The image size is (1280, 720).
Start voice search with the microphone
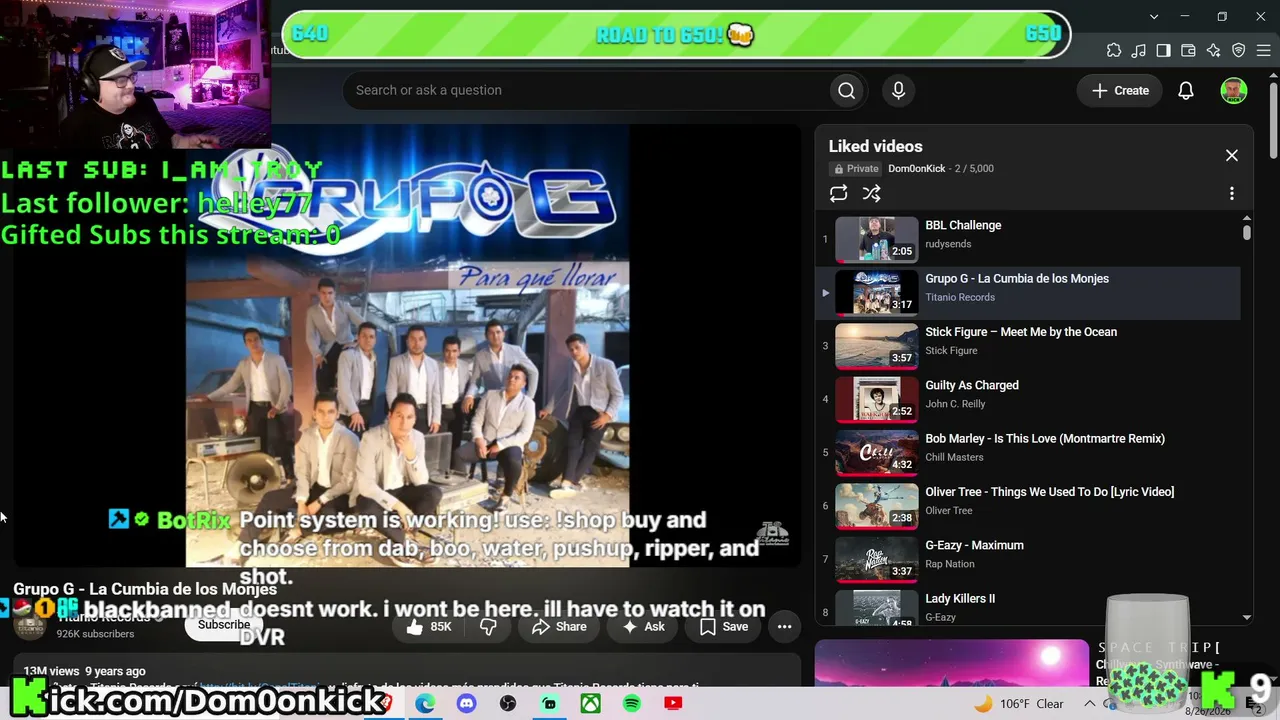(x=898, y=90)
